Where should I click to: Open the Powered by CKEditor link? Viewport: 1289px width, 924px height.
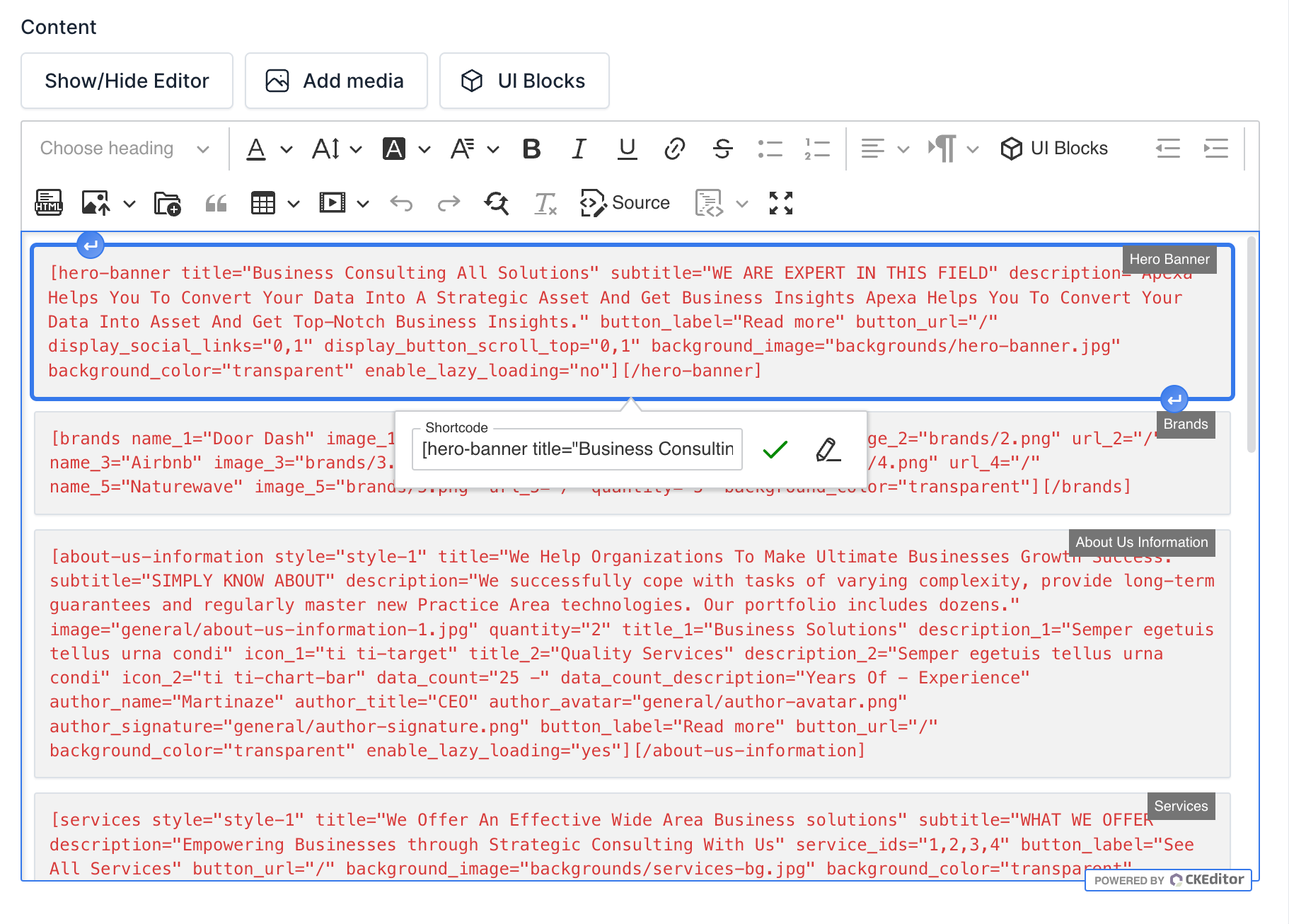[x=1169, y=880]
